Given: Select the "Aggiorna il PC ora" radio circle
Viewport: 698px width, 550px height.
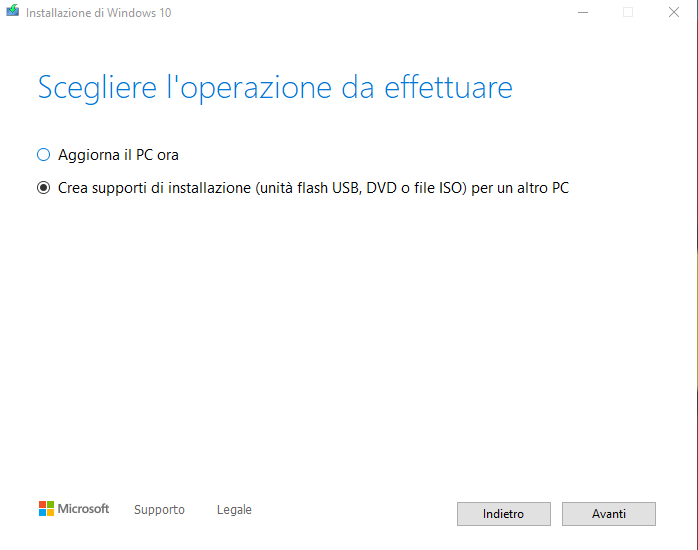Looking at the screenshot, I should [43, 155].
